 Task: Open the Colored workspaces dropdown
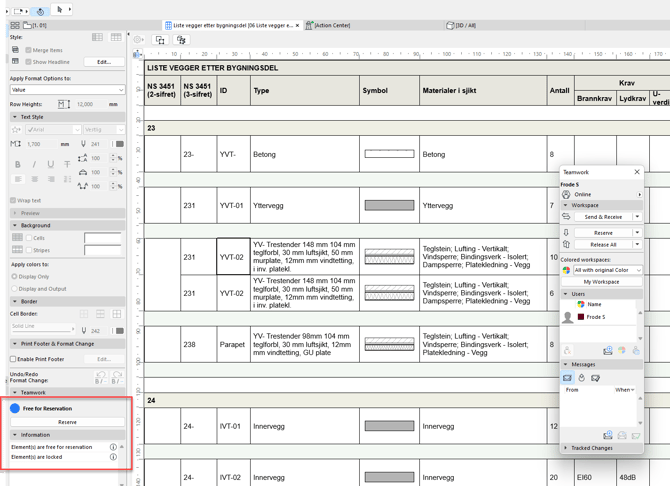(606, 270)
